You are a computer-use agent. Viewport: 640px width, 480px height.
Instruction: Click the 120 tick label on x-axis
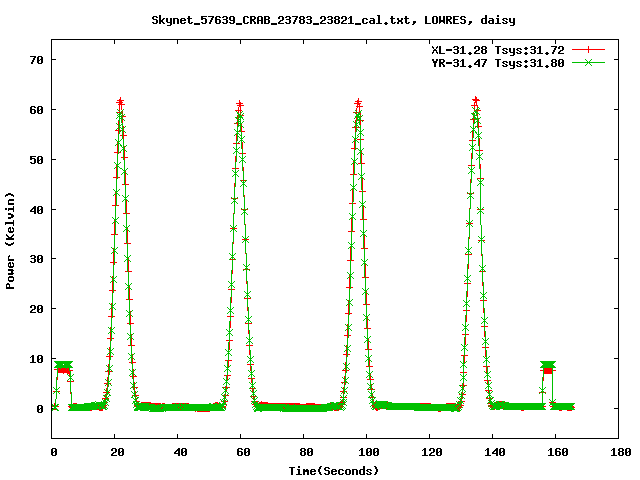430,453
